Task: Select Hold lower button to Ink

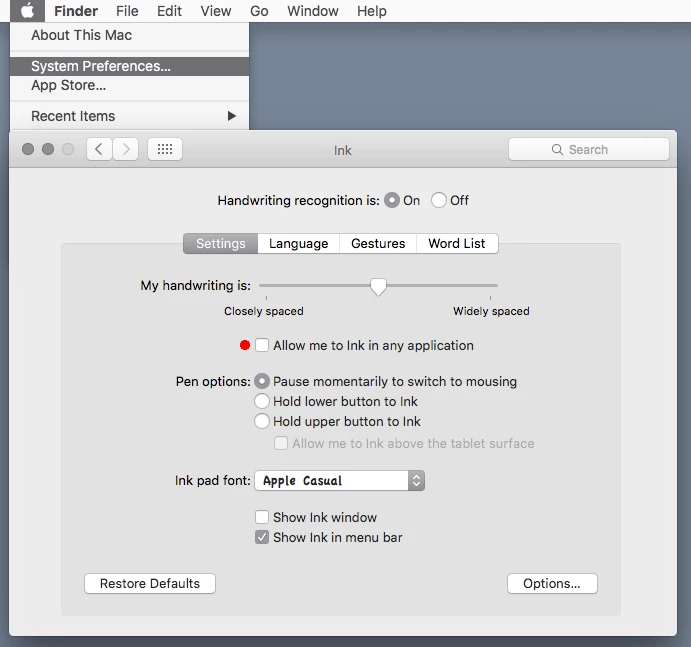Action: pos(262,401)
